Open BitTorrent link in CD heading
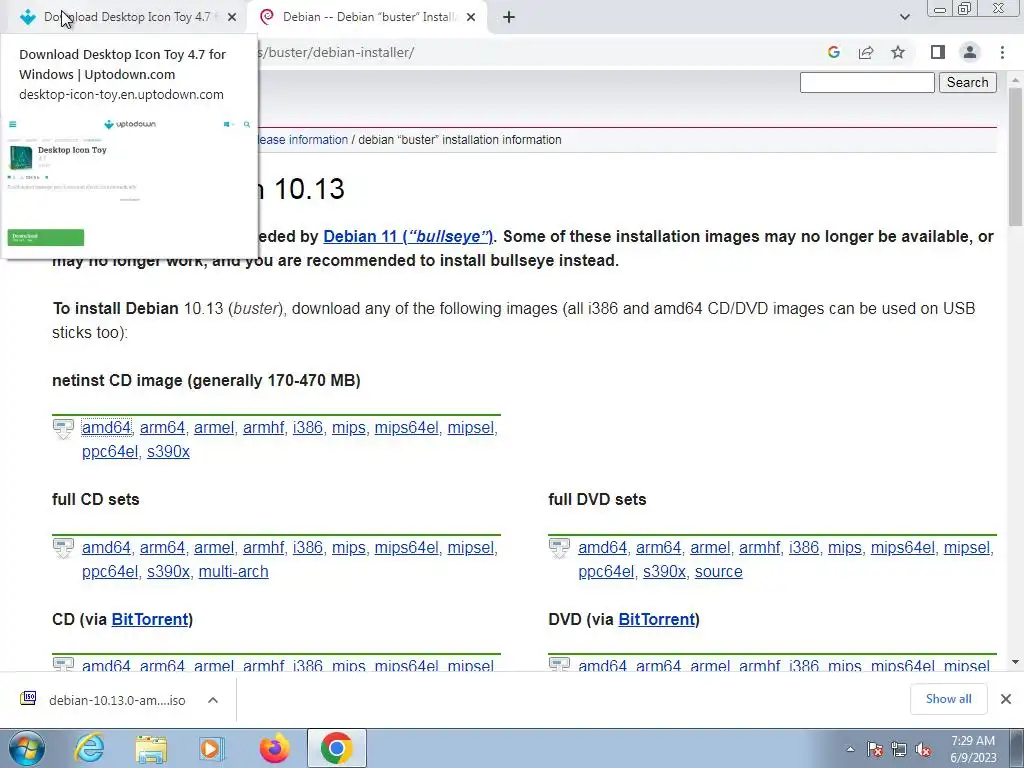This screenshot has width=1024, height=768. click(150, 619)
